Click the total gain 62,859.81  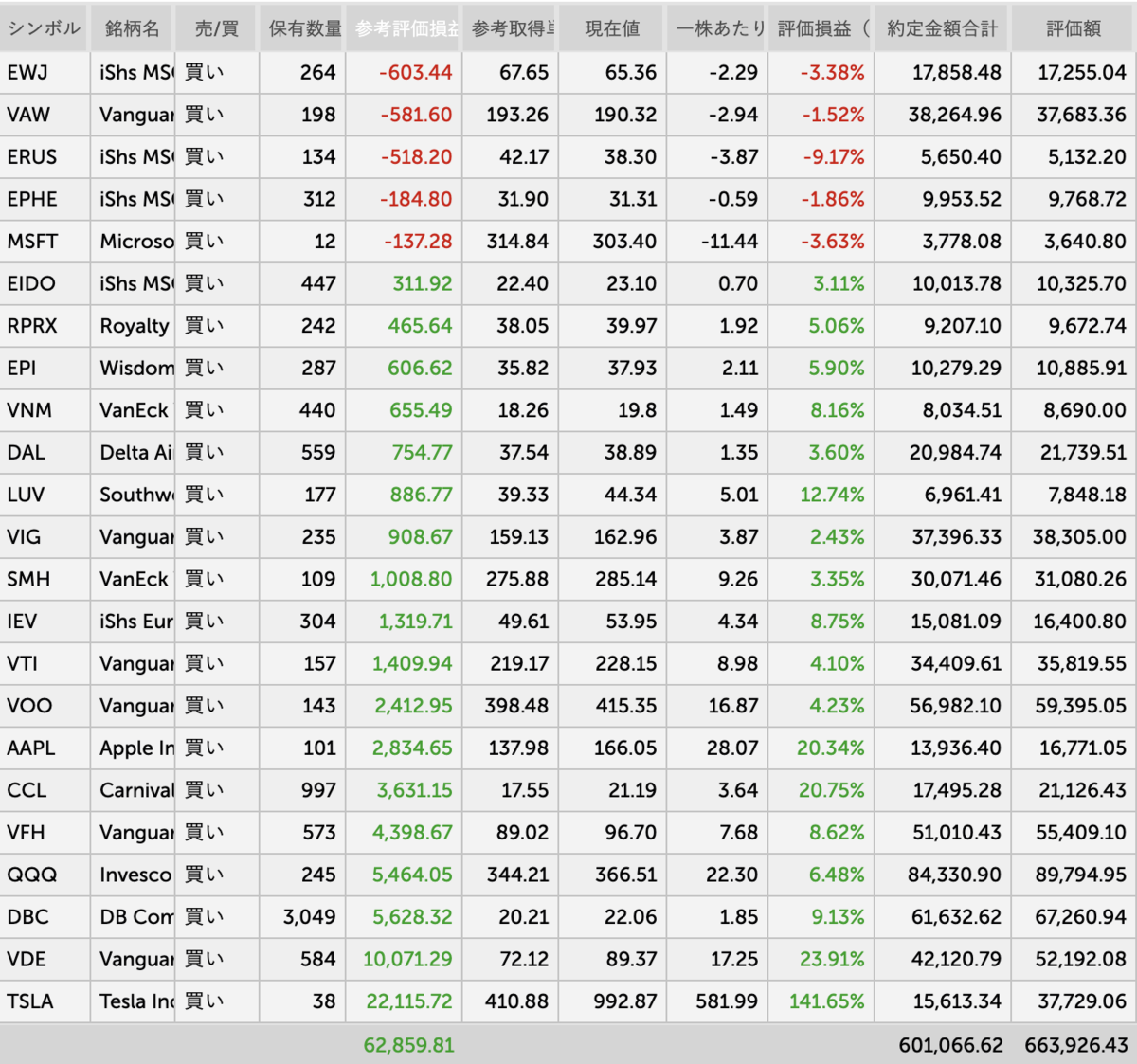(x=409, y=1045)
